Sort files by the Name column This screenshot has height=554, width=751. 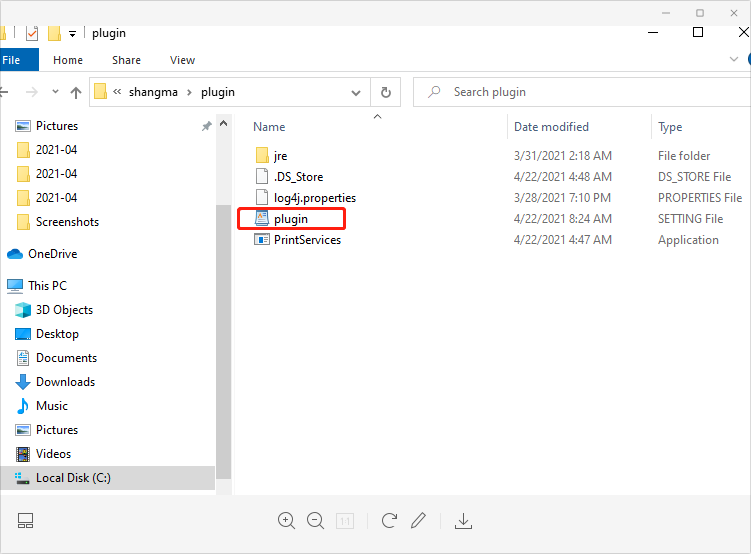269,127
